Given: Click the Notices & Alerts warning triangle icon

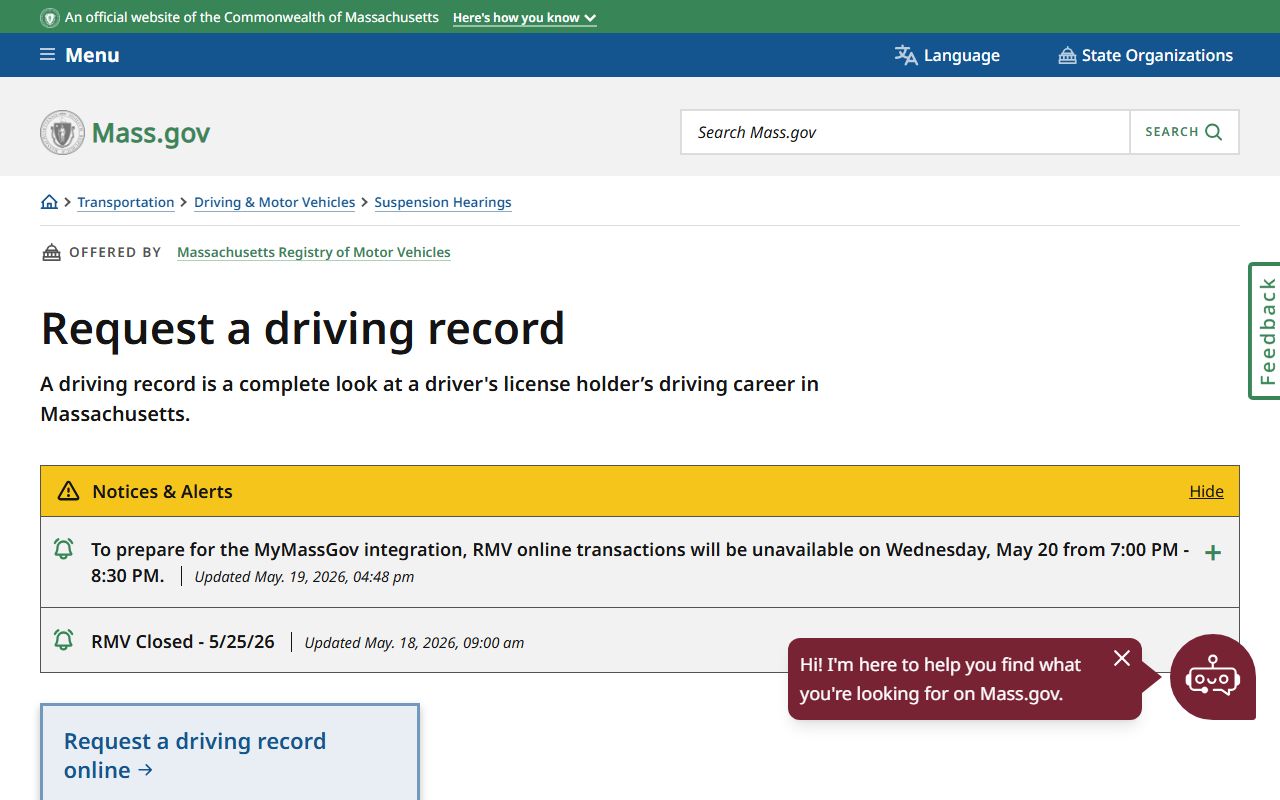Looking at the screenshot, I should tap(68, 491).
